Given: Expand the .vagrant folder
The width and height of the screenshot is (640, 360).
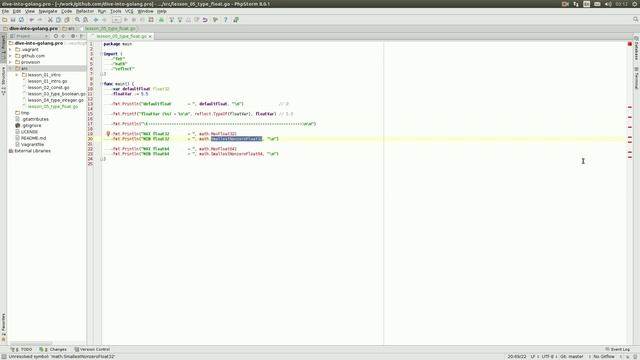Looking at the screenshot, I should click(10, 49).
